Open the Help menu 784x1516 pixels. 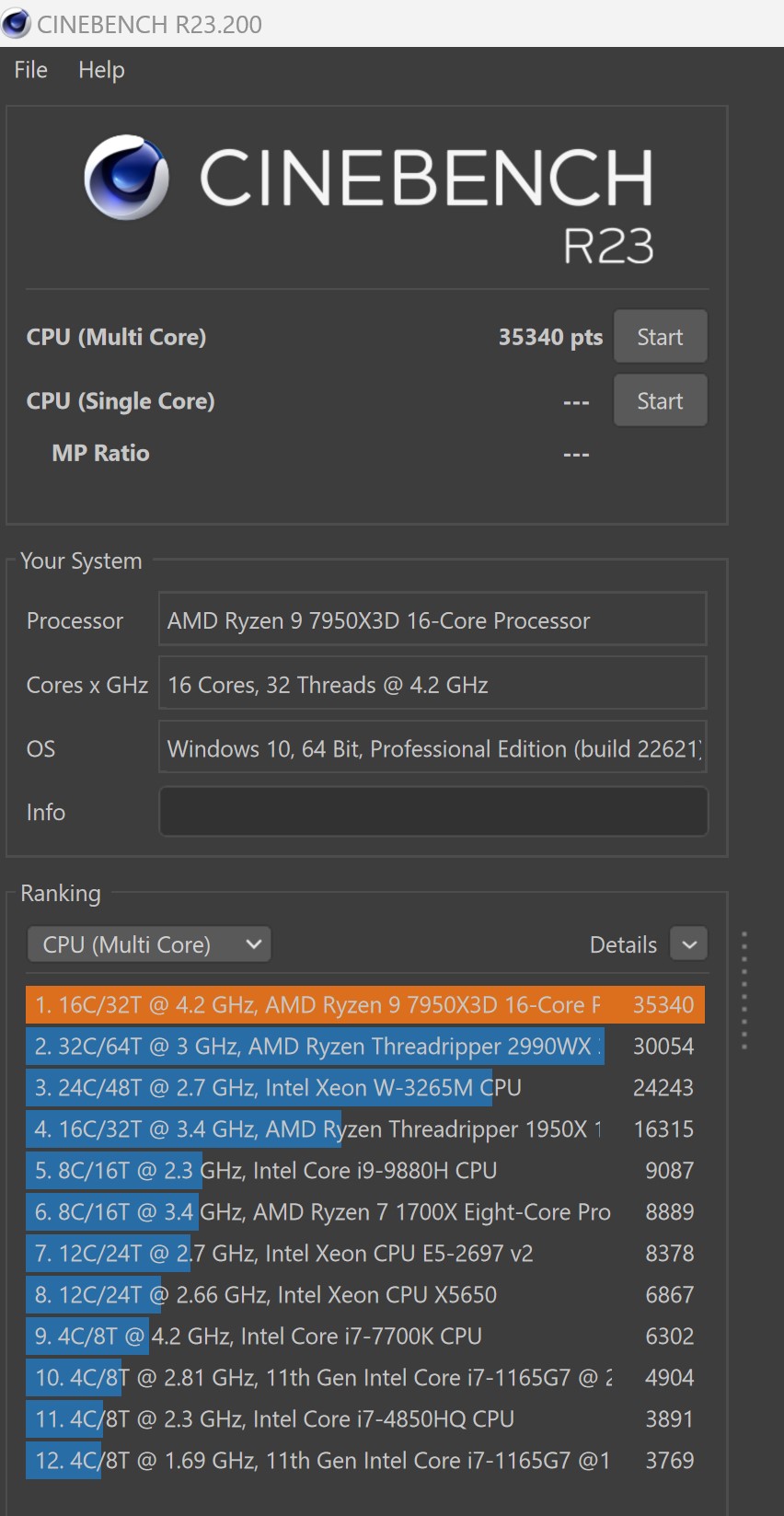point(101,70)
